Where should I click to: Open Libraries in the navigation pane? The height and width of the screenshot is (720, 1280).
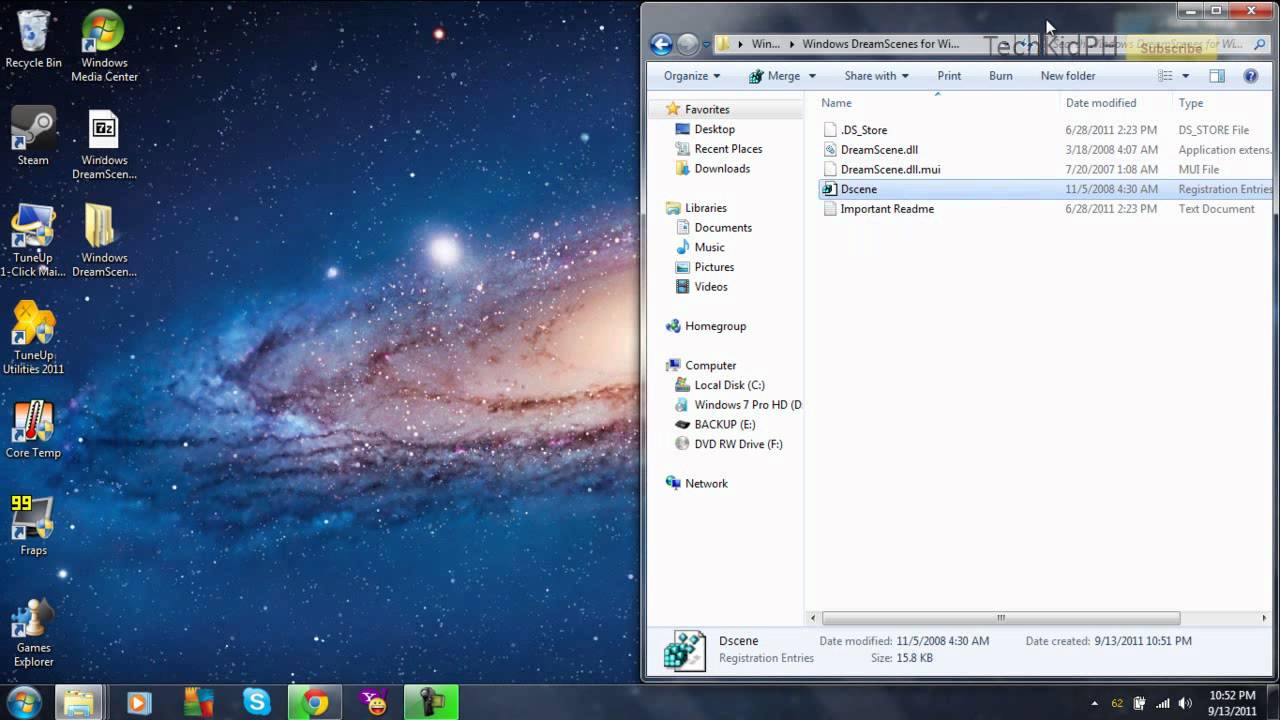706,208
